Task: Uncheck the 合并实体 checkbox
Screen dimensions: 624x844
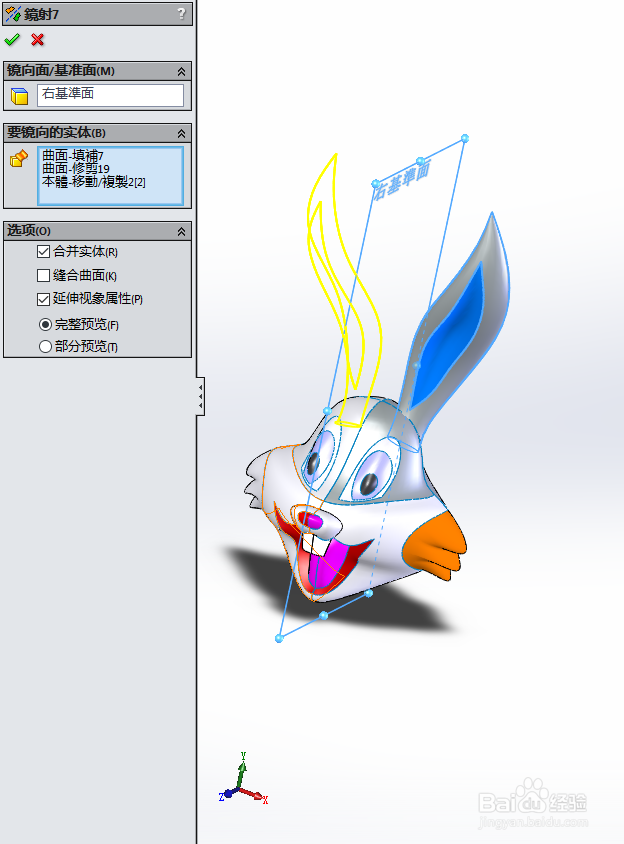Action: tap(44, 251)
